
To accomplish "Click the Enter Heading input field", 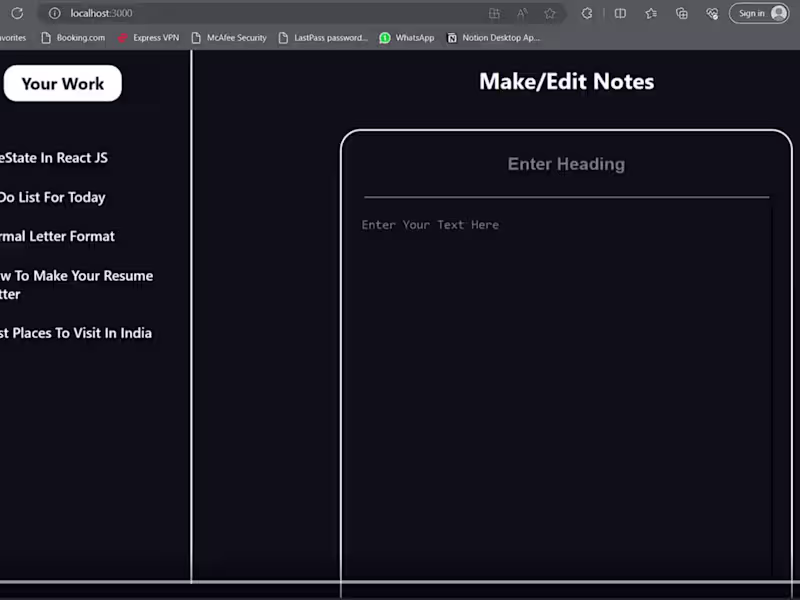I will [566, 164].
